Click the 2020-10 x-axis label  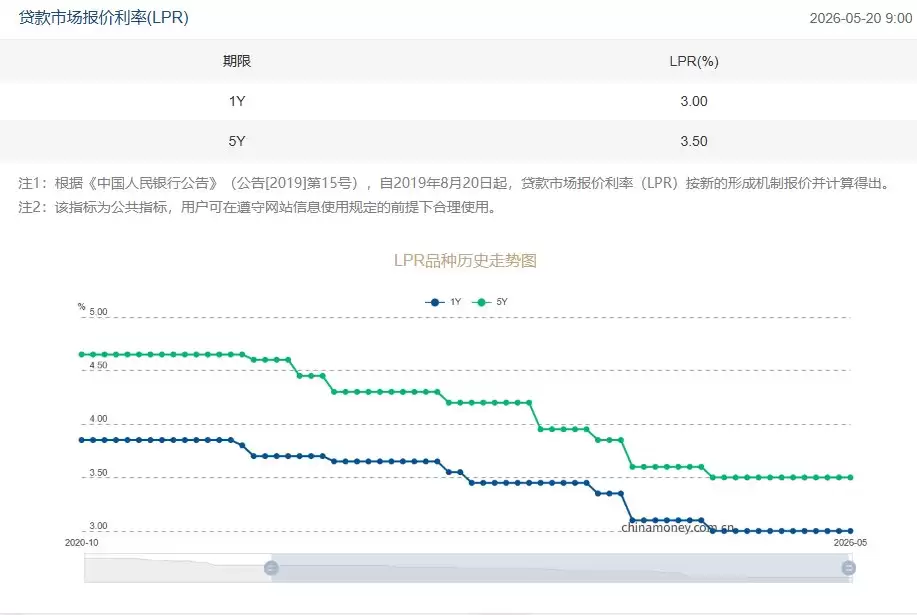click(x=81, y=543)
